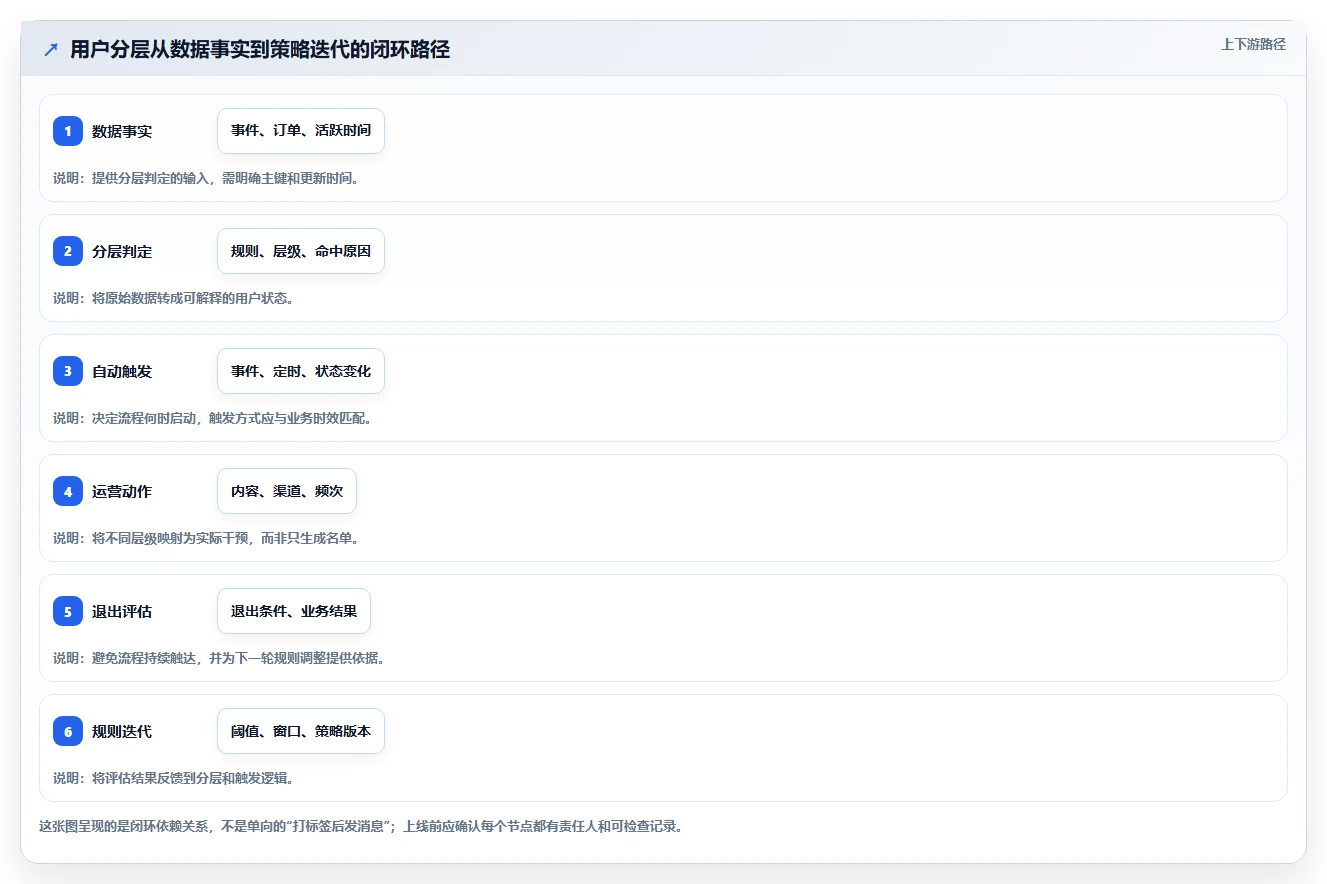
Task: Click the 自动触发 step title
Action: click(x=122, y=371)
